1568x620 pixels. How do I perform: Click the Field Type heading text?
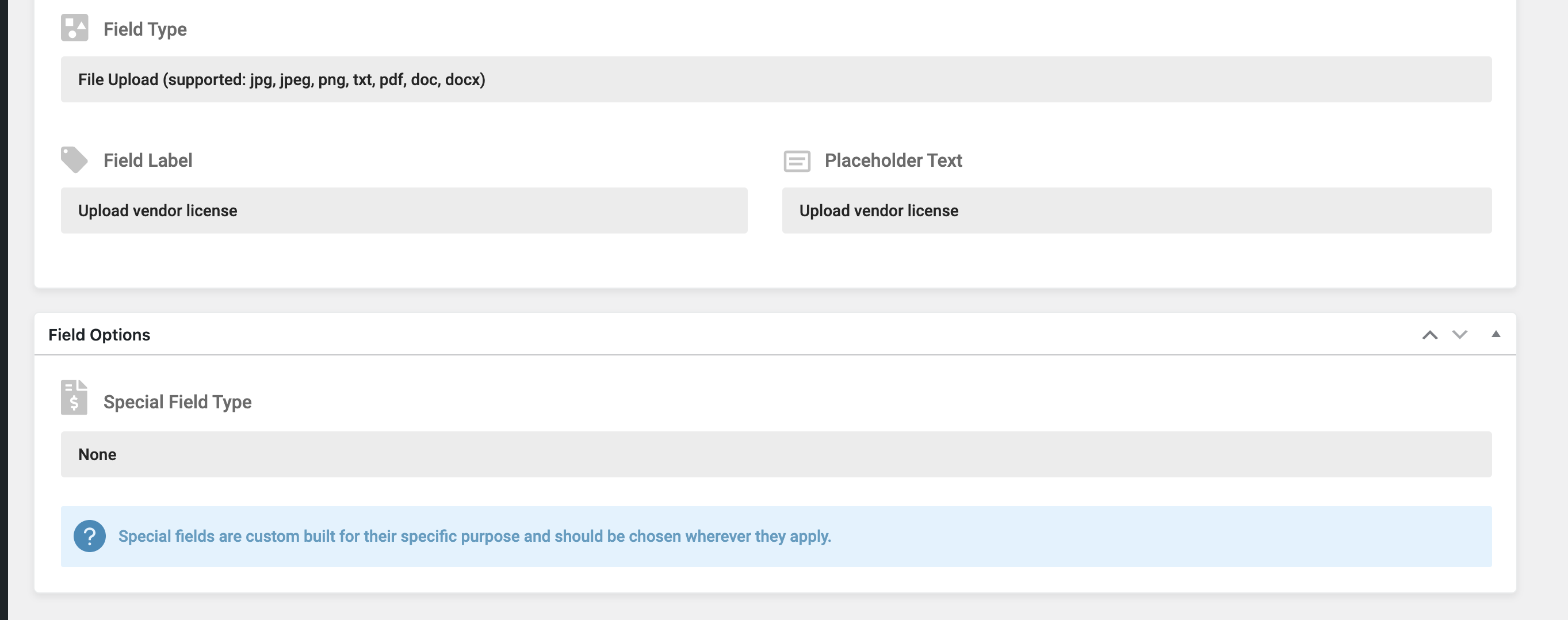[x=145, y=29]
